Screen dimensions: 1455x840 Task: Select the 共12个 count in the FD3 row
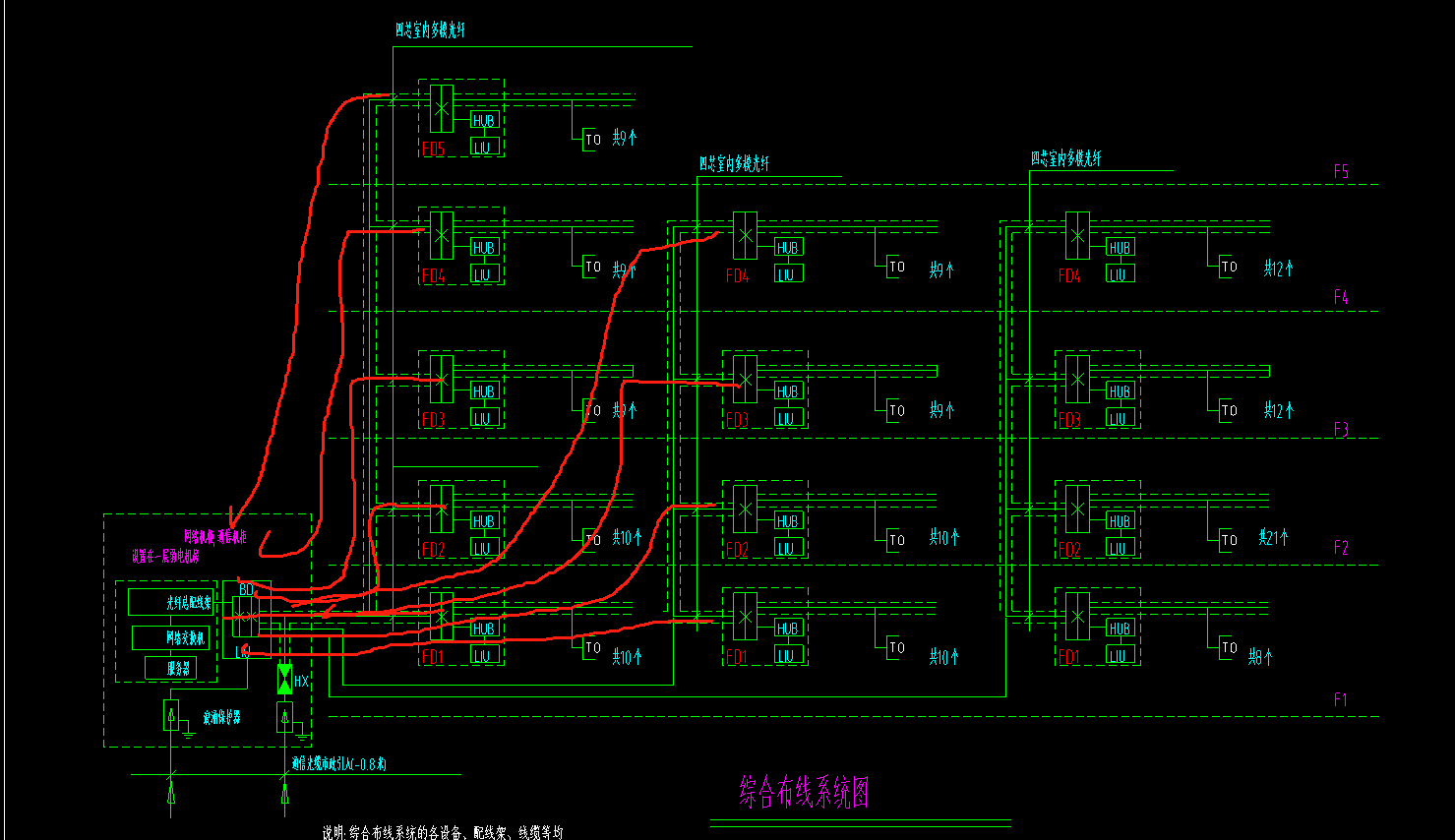click(x=1279, y=409)
